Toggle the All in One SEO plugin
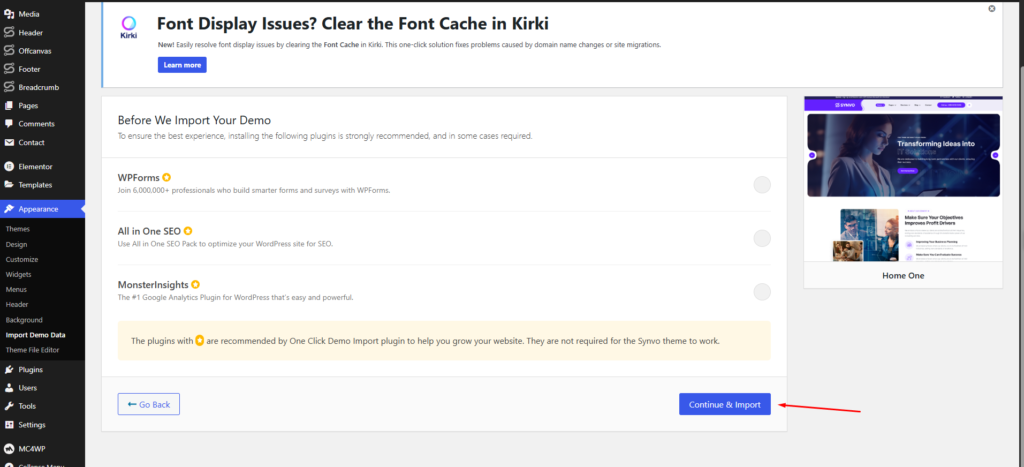1024x467 pixels. coord(762,238)
